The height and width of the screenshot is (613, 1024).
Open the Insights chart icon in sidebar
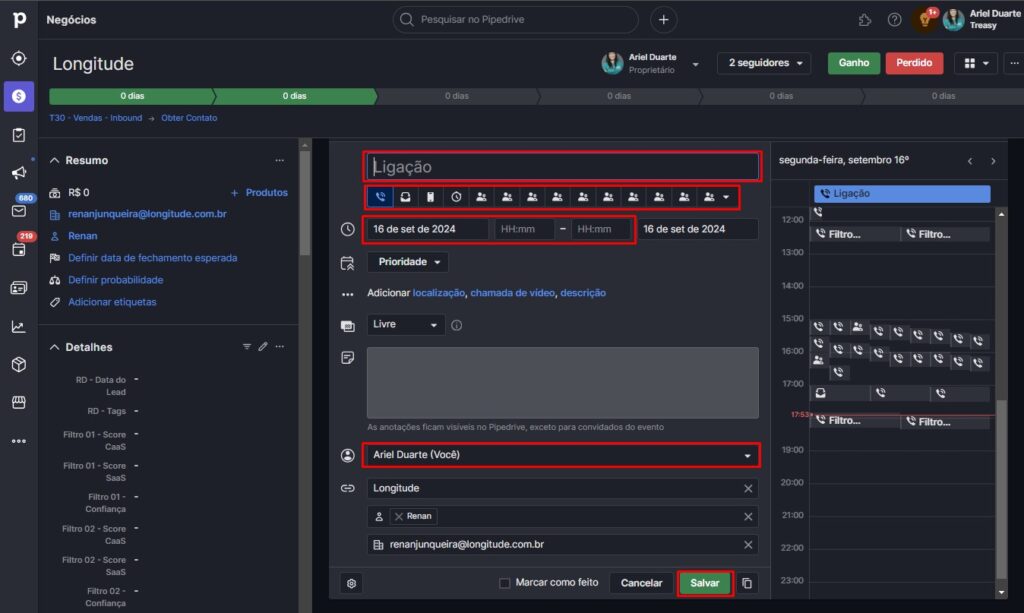[x=18, y=326]
